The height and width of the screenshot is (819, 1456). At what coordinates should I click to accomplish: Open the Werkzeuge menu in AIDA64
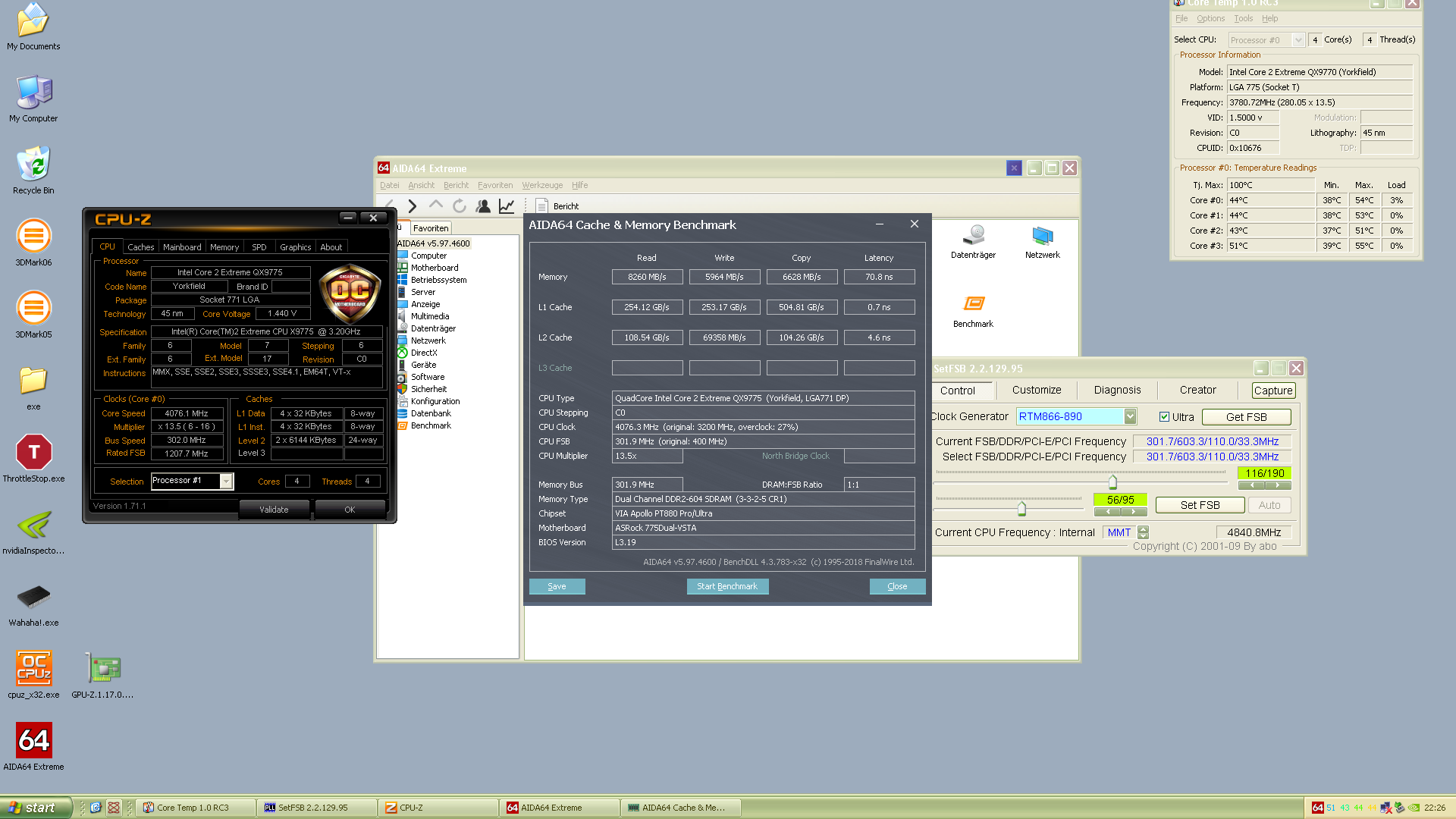tap(541, 185)
